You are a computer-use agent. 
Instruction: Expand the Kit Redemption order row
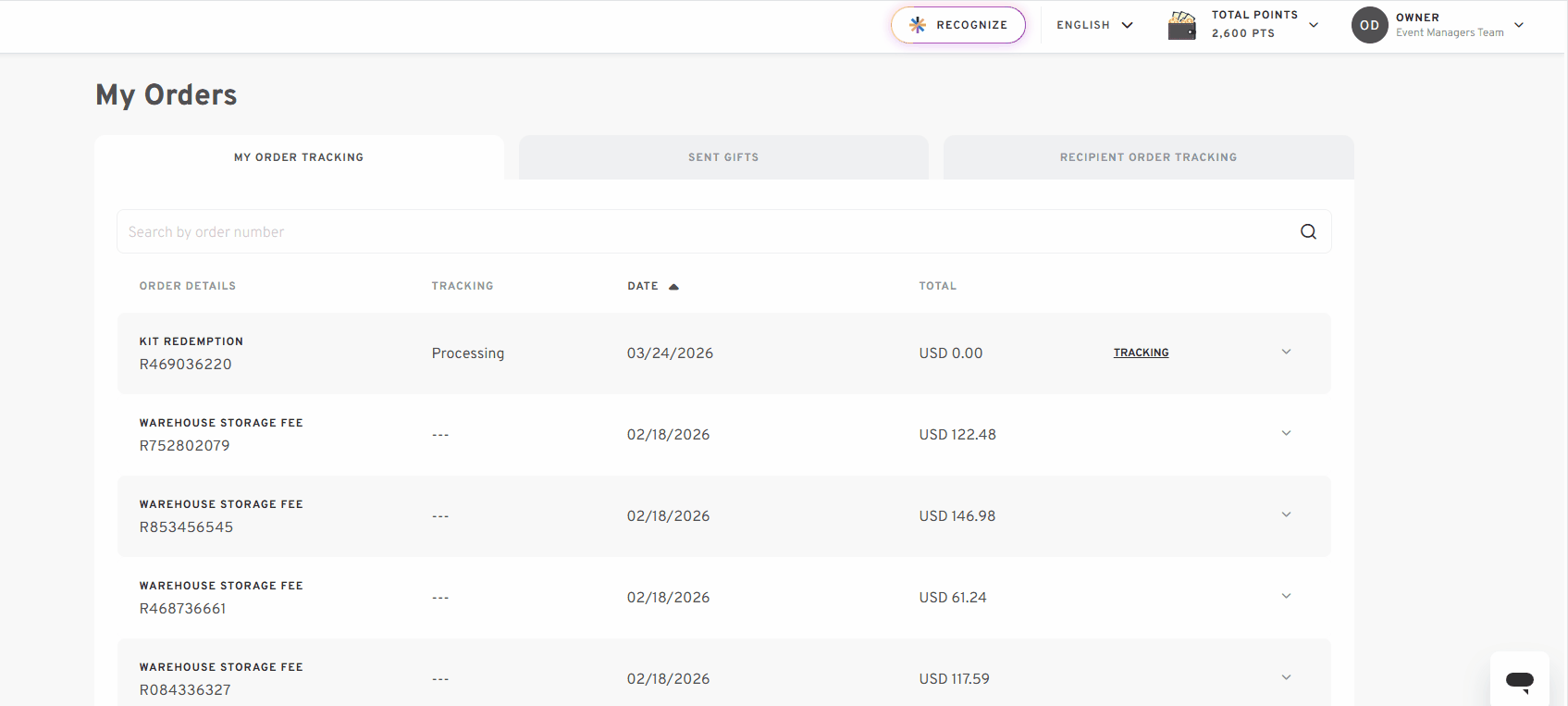click(1286, 352)
